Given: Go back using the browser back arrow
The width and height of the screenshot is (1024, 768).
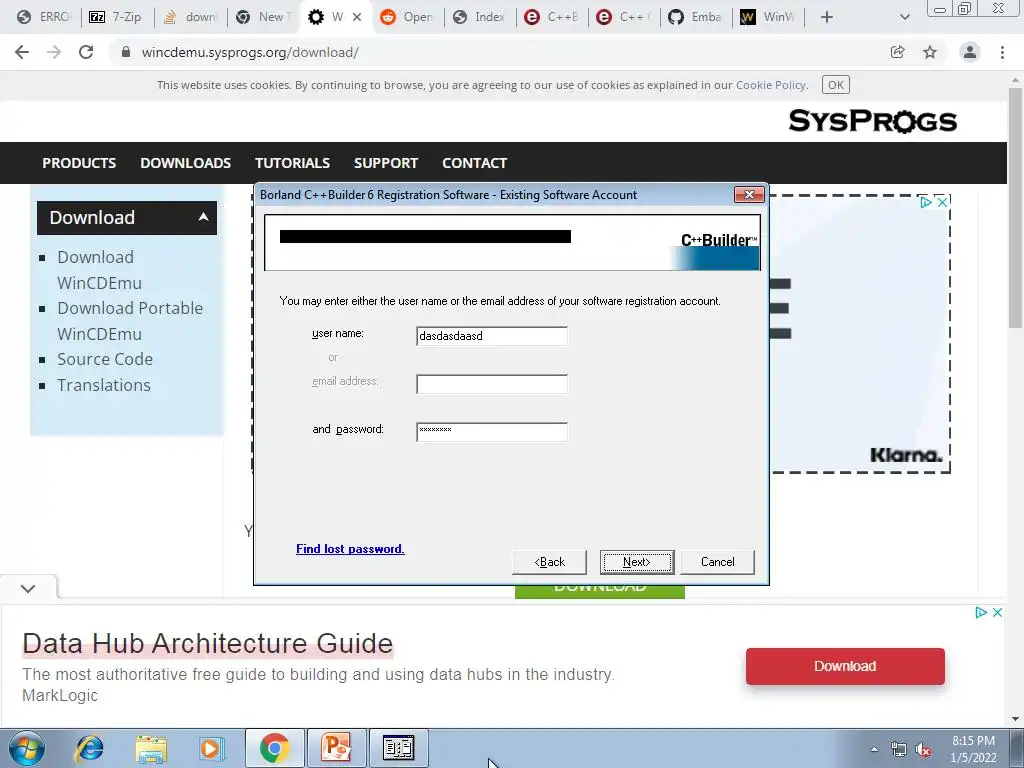Looking at the screenshot, I should click(x=22, y=52).
